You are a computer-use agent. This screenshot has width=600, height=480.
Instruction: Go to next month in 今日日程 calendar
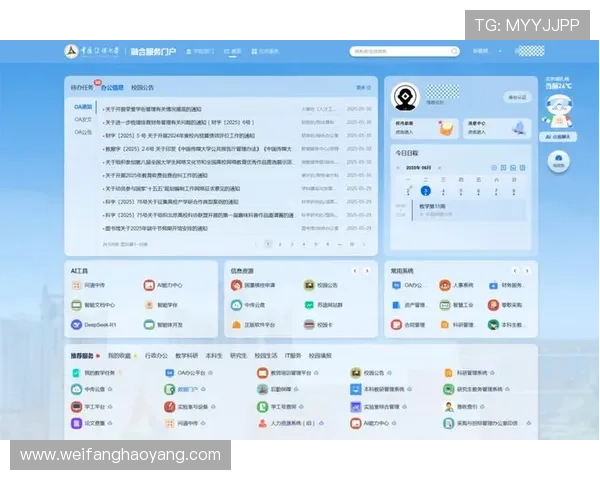point(439,168)
